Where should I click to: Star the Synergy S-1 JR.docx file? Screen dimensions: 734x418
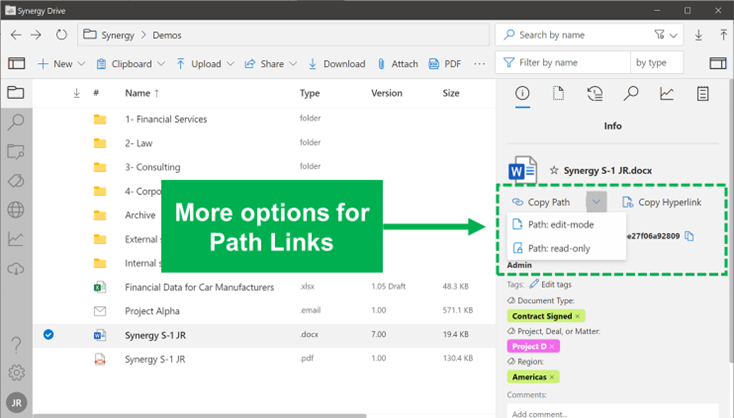(x=554, y=170)
